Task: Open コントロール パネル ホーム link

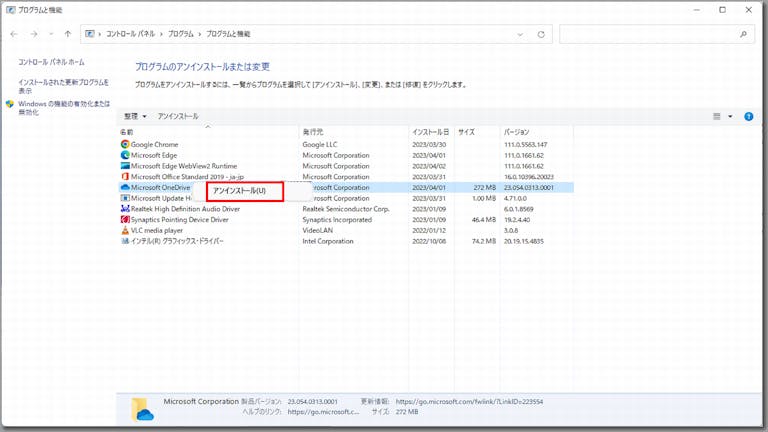Action: 51,62
